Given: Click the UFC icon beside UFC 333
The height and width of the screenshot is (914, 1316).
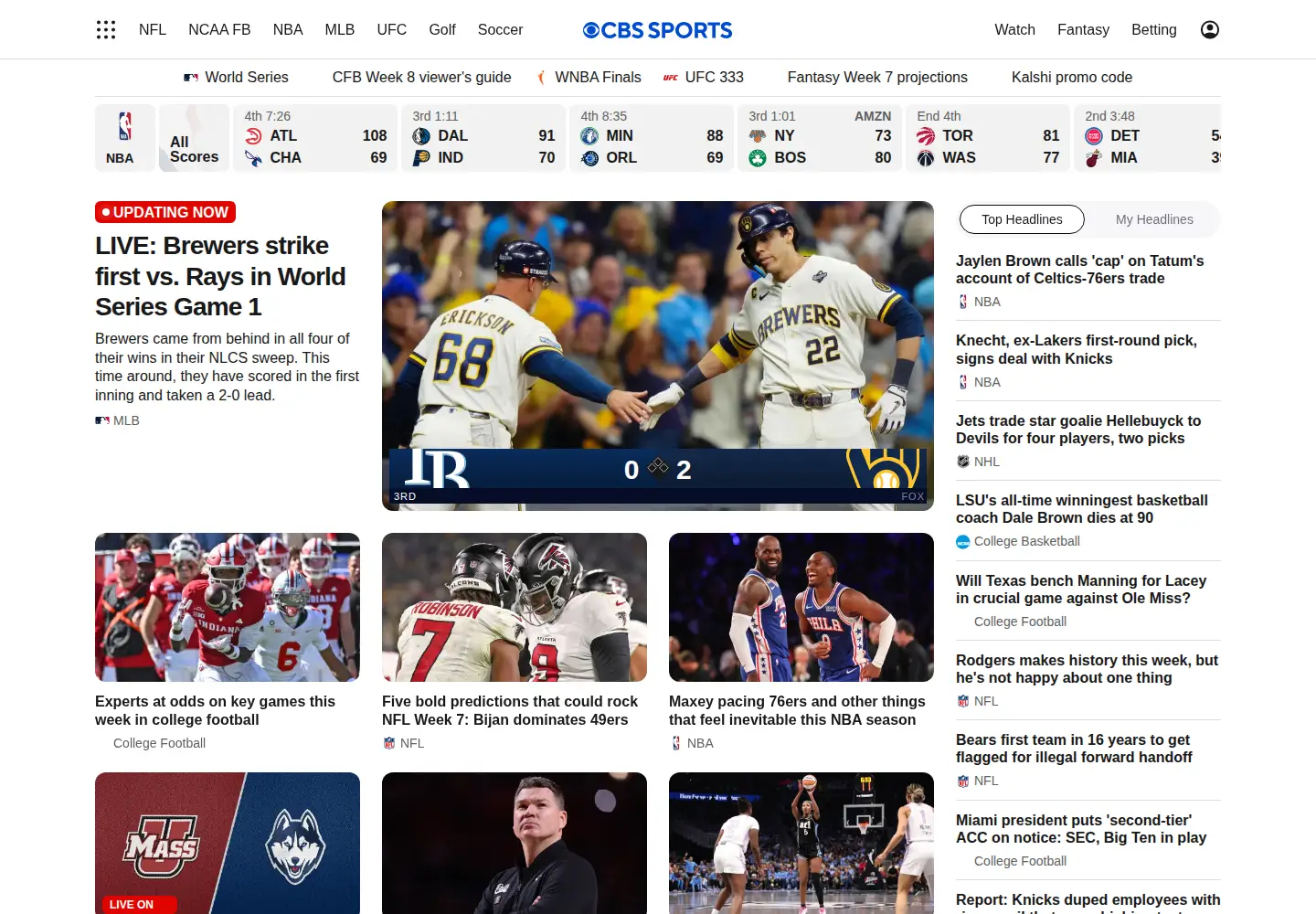Looking at the screenshot, I should (671, 78).
